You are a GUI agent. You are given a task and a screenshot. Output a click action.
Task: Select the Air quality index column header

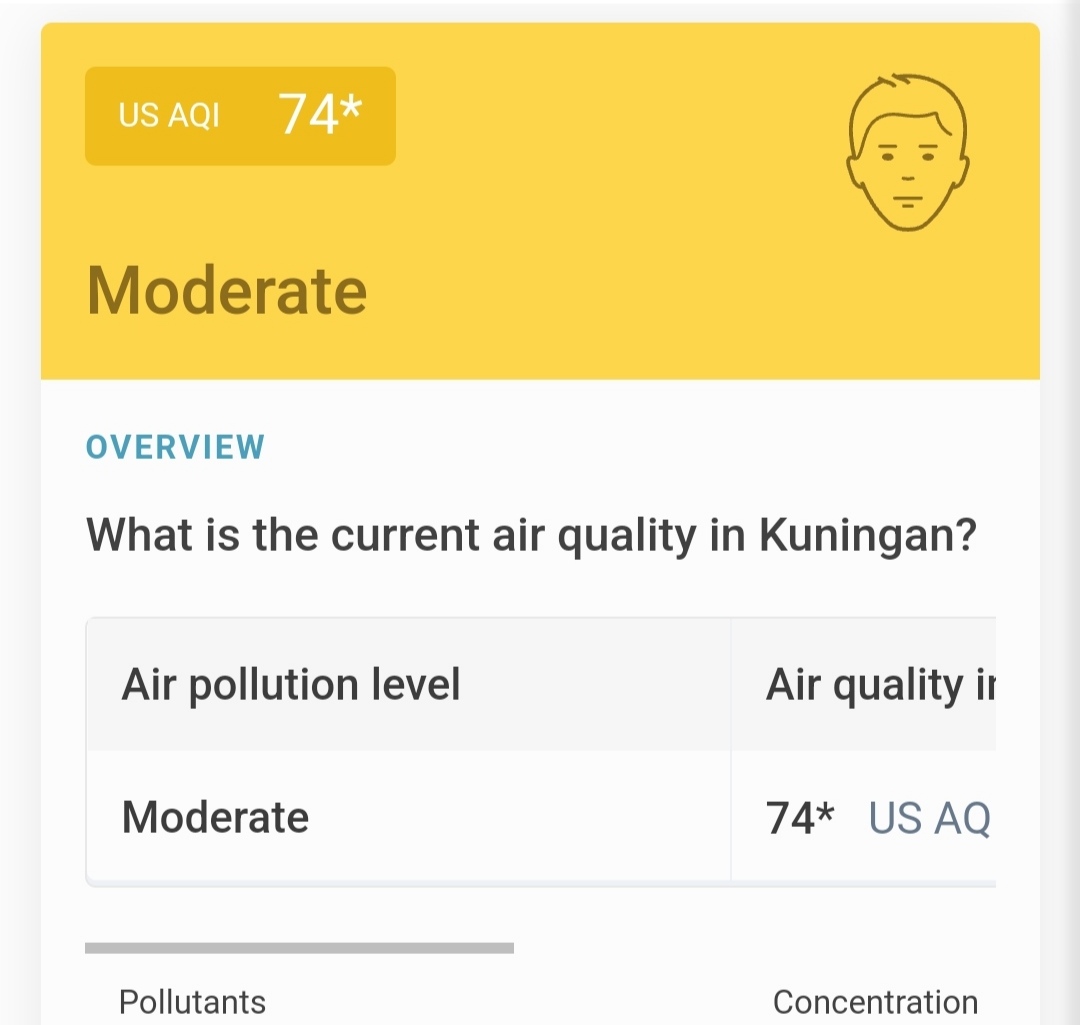pyautogui.click(x=881, y=685)
